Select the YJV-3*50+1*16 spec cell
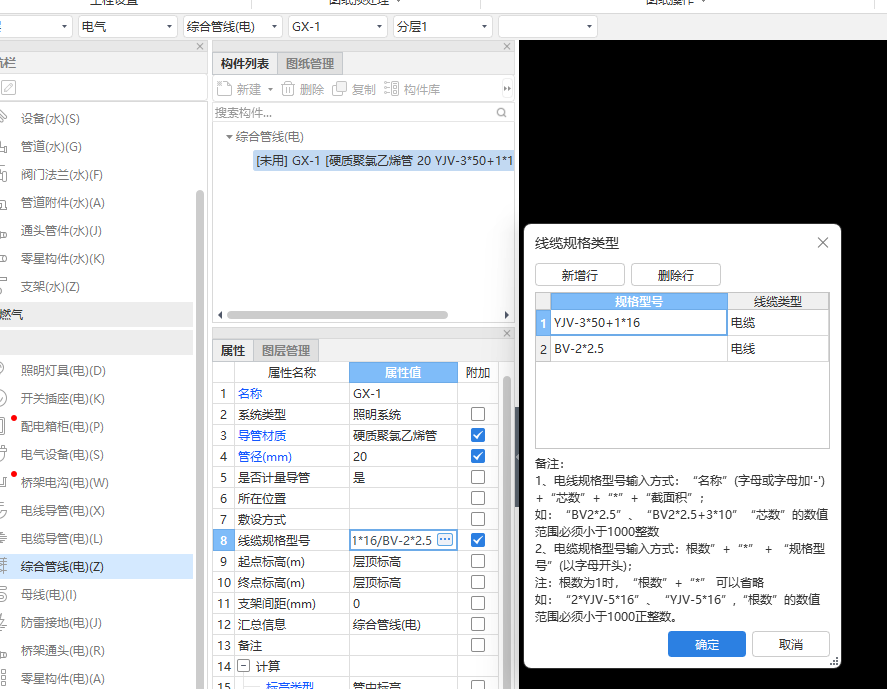 coord(639,322)
